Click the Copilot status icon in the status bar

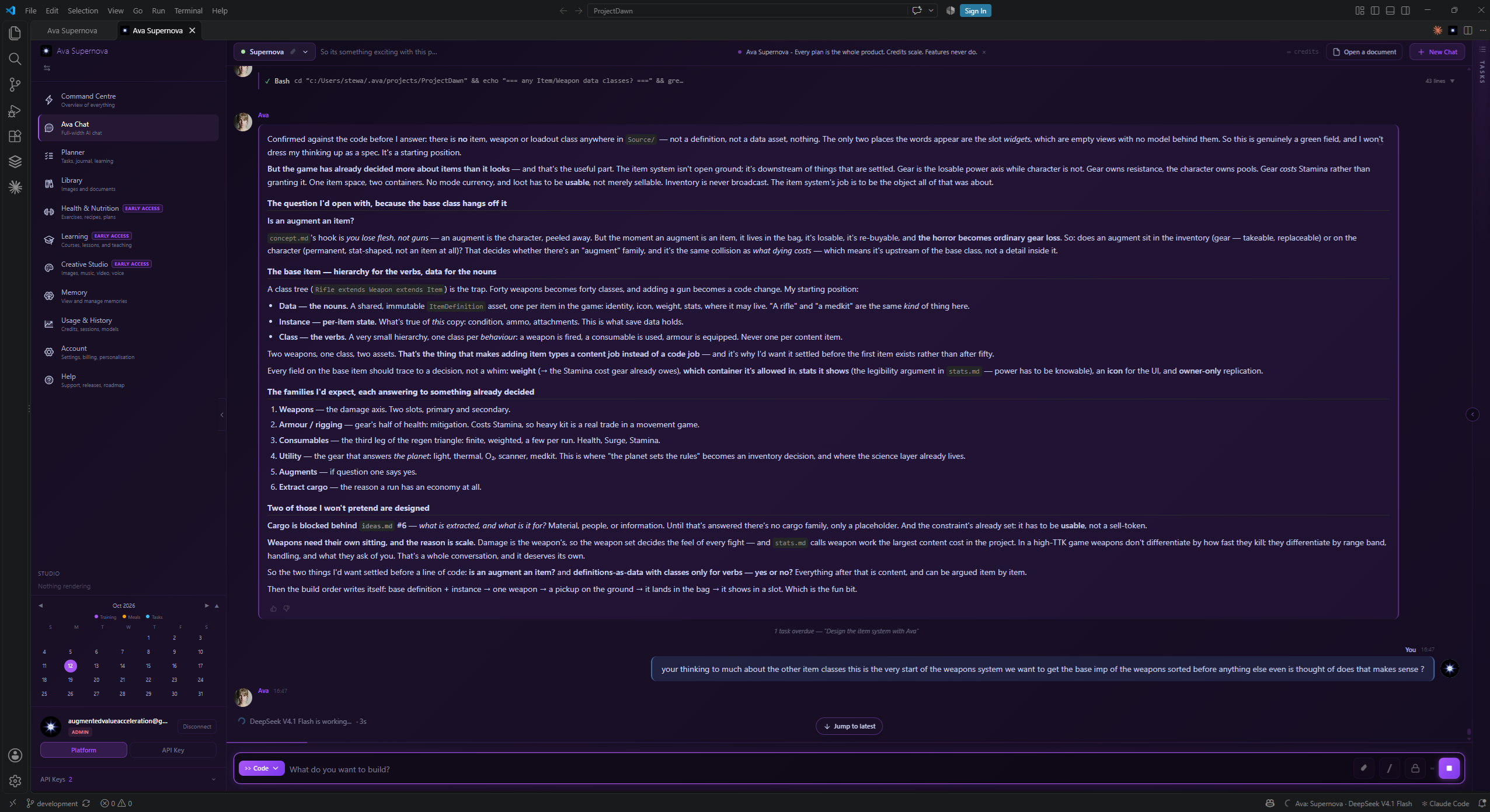(x=1269, y=804)
